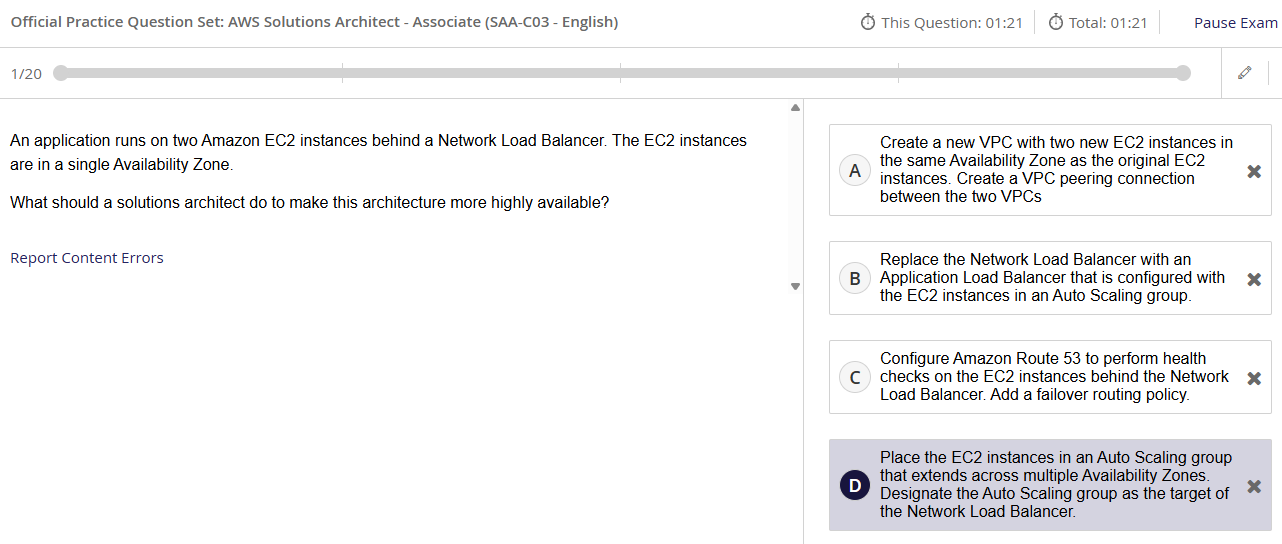Open Report Content Errors link

pos(87,258)
